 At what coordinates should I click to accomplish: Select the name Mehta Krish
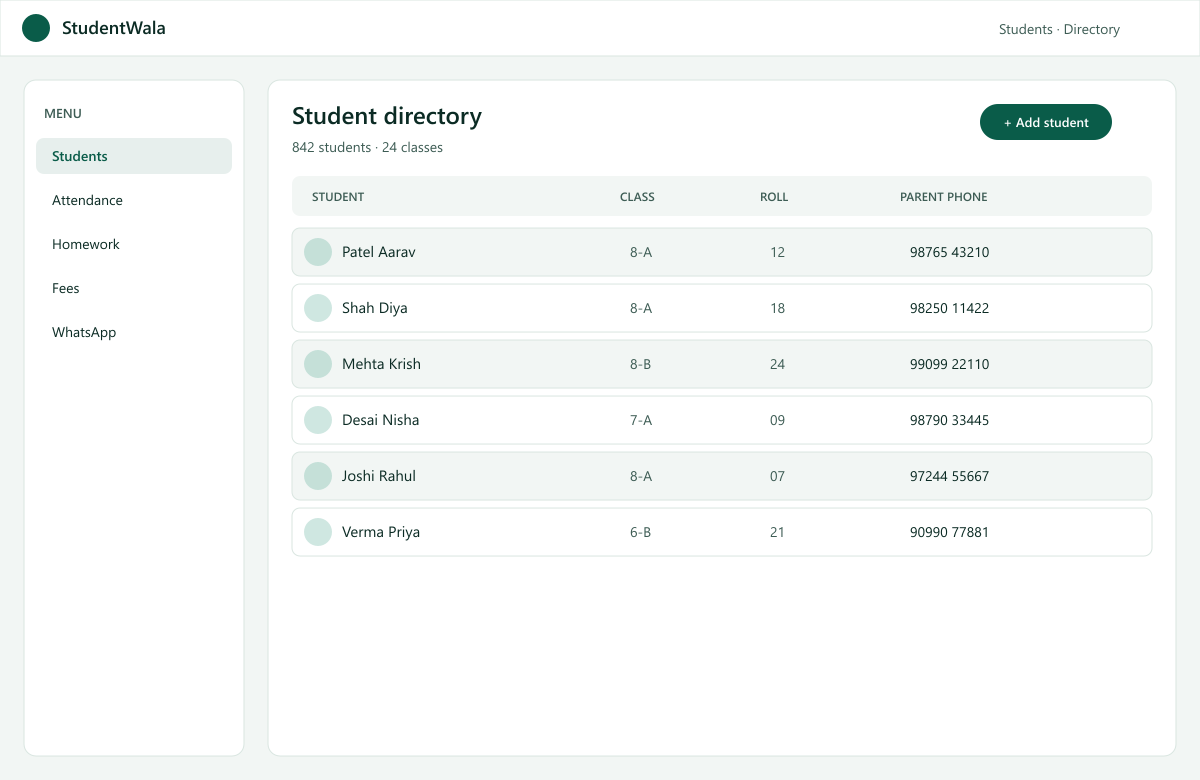click(x=381, y=364)
